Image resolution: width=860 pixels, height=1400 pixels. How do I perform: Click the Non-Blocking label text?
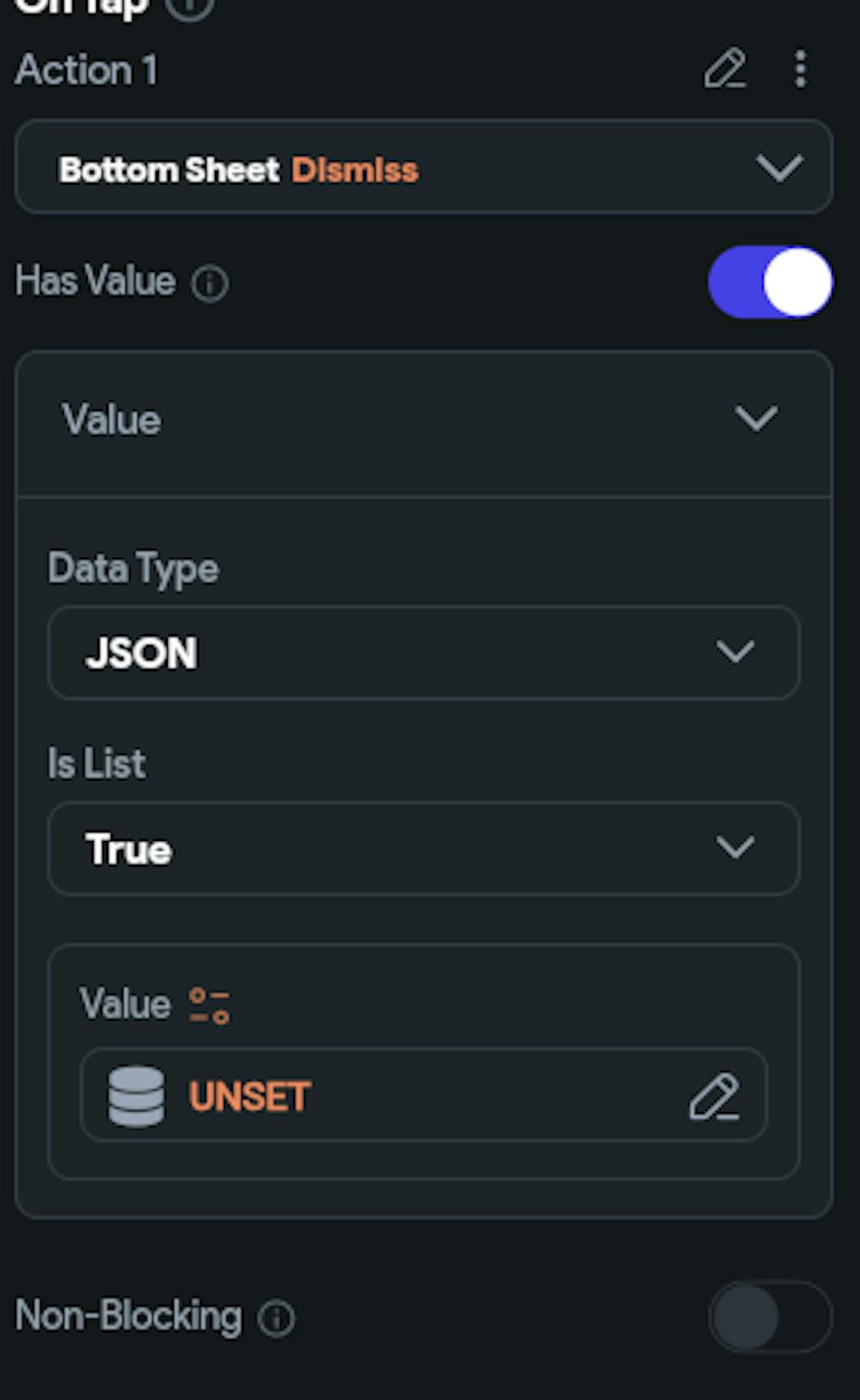[129, 1316]
